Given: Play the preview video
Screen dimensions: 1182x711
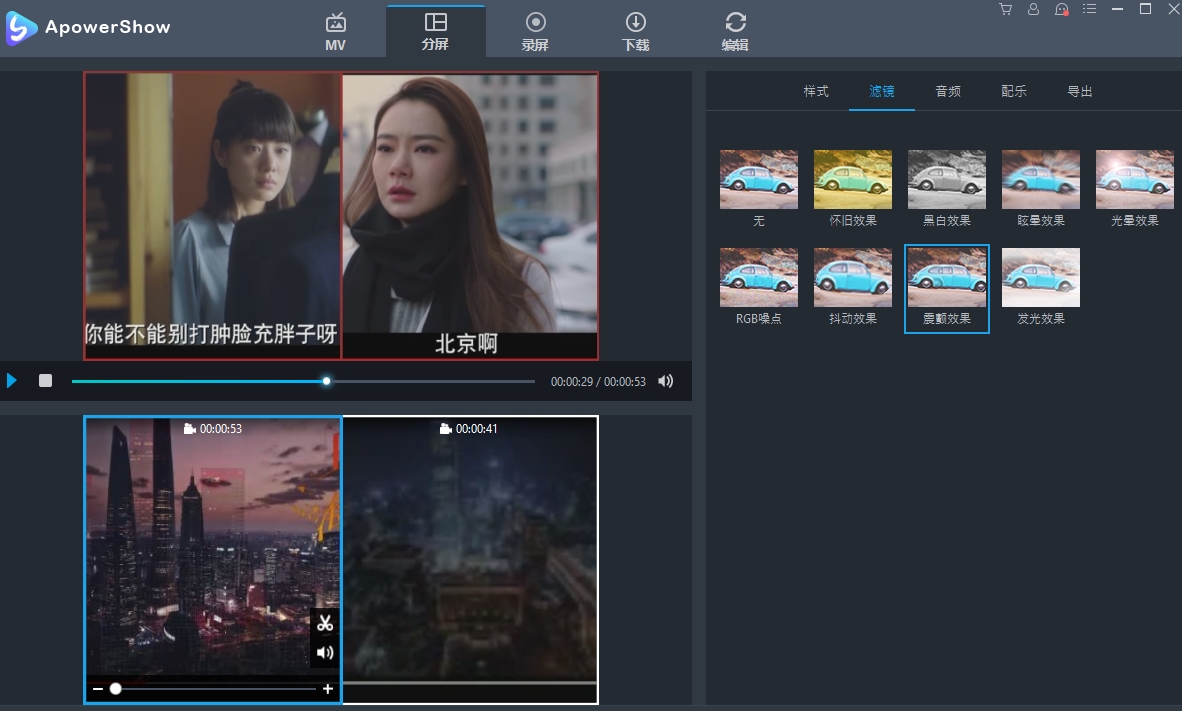Looking at the screenshot, I should pos(12,381).
